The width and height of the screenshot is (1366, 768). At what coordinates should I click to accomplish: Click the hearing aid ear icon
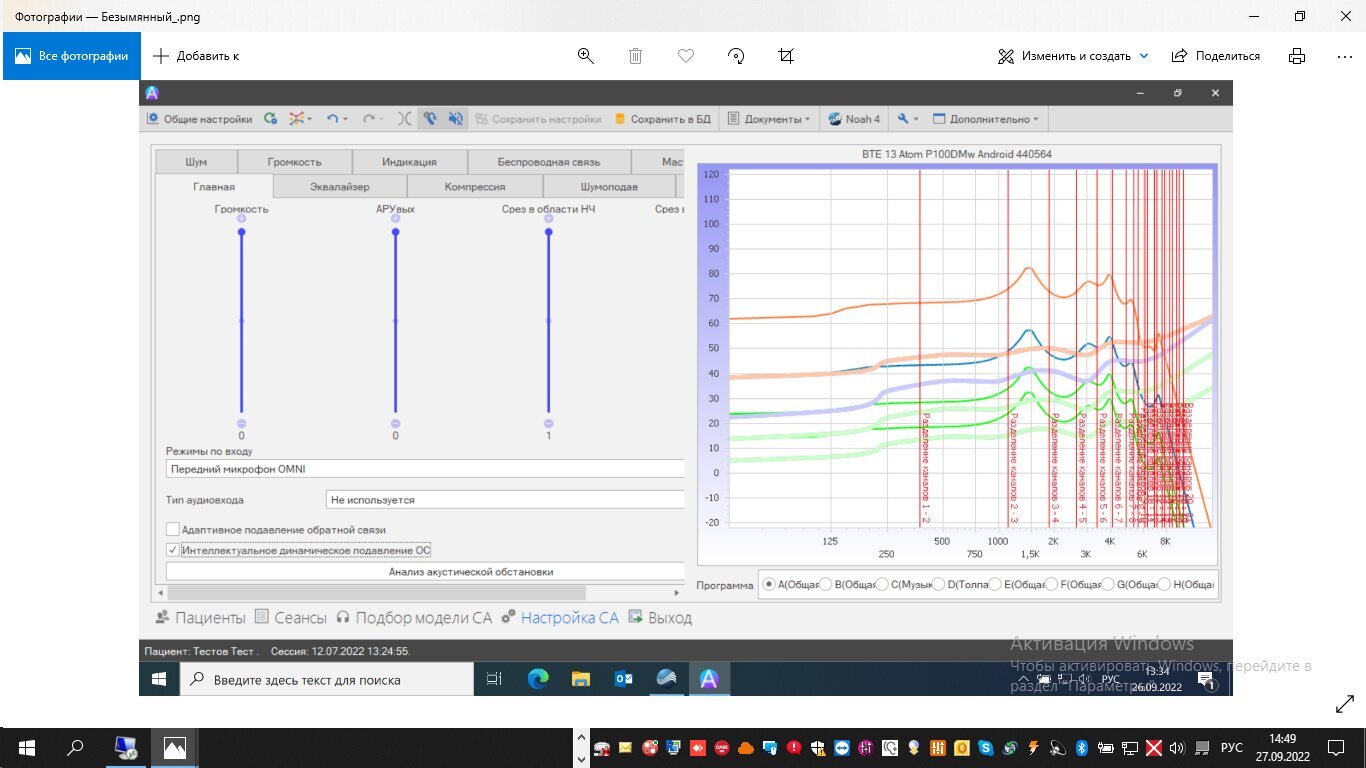429,119
